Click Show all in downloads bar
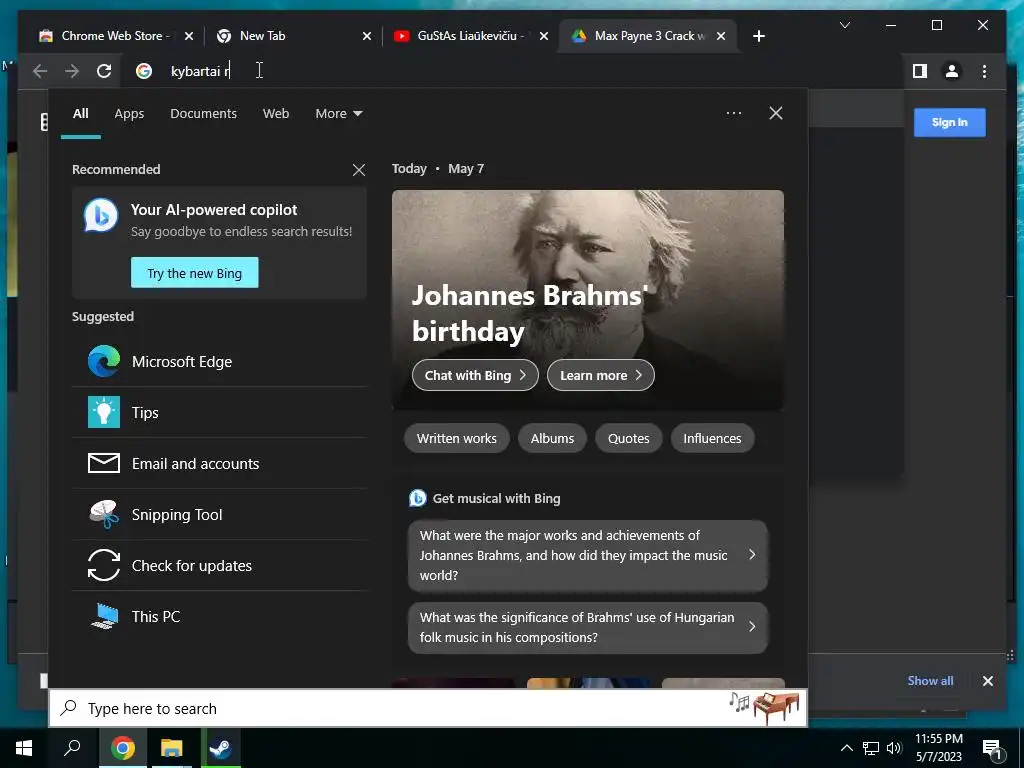Viewport: 1024px width, 768px height. coord(930,681)
